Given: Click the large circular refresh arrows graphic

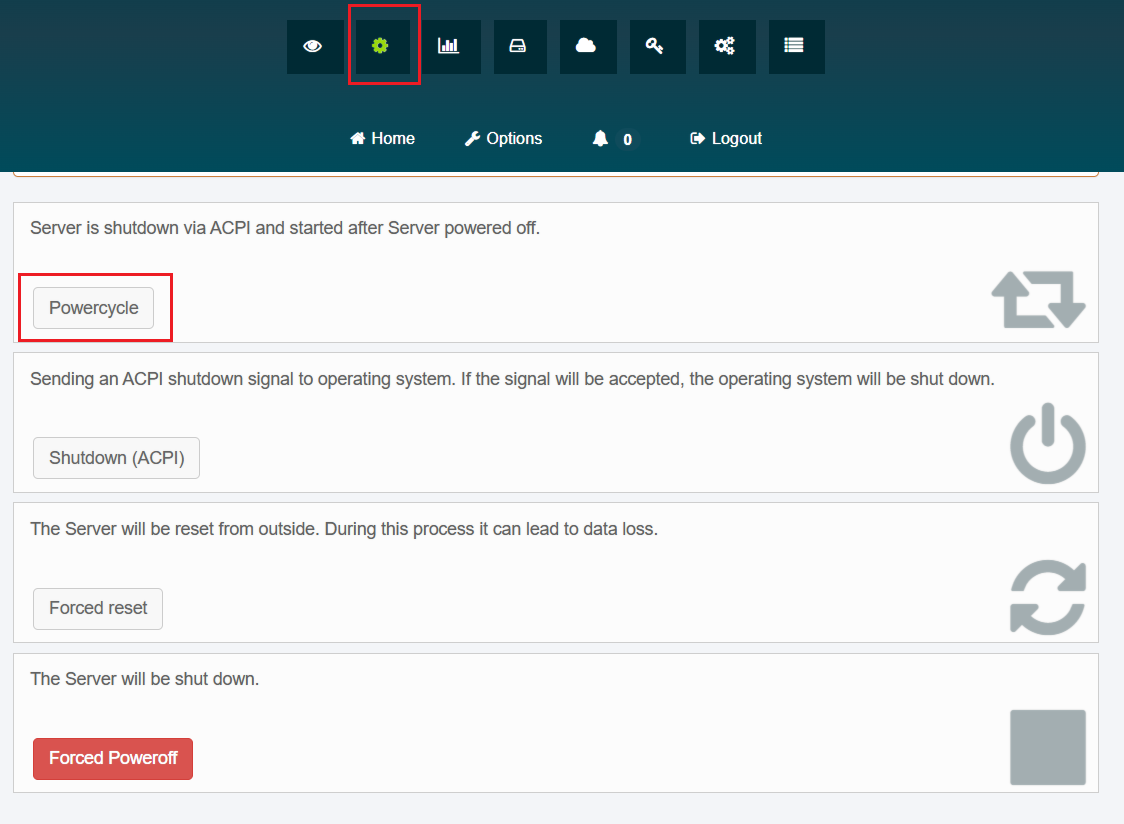Looking at the screenshot, I should click(1047, 597).
